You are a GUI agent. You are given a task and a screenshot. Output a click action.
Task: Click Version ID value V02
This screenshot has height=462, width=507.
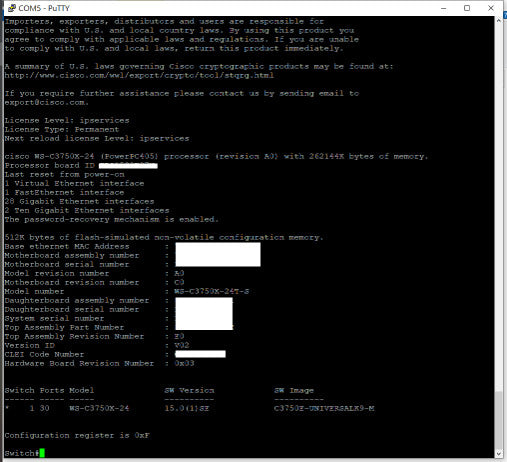click(x=182, y=345)
